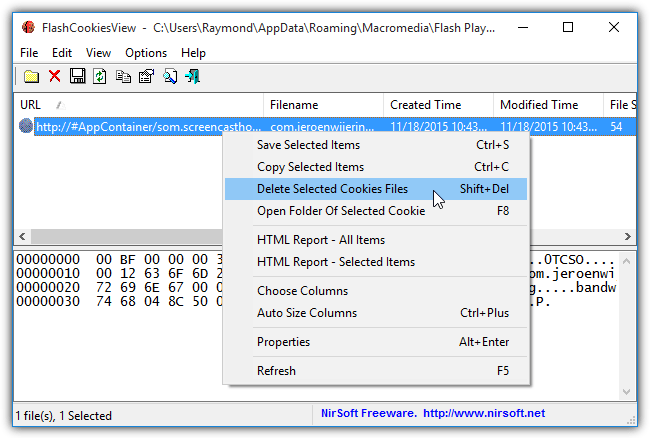Click the properties toolbar icon
This screenshot has width=650, height=438.
(146, 77)
